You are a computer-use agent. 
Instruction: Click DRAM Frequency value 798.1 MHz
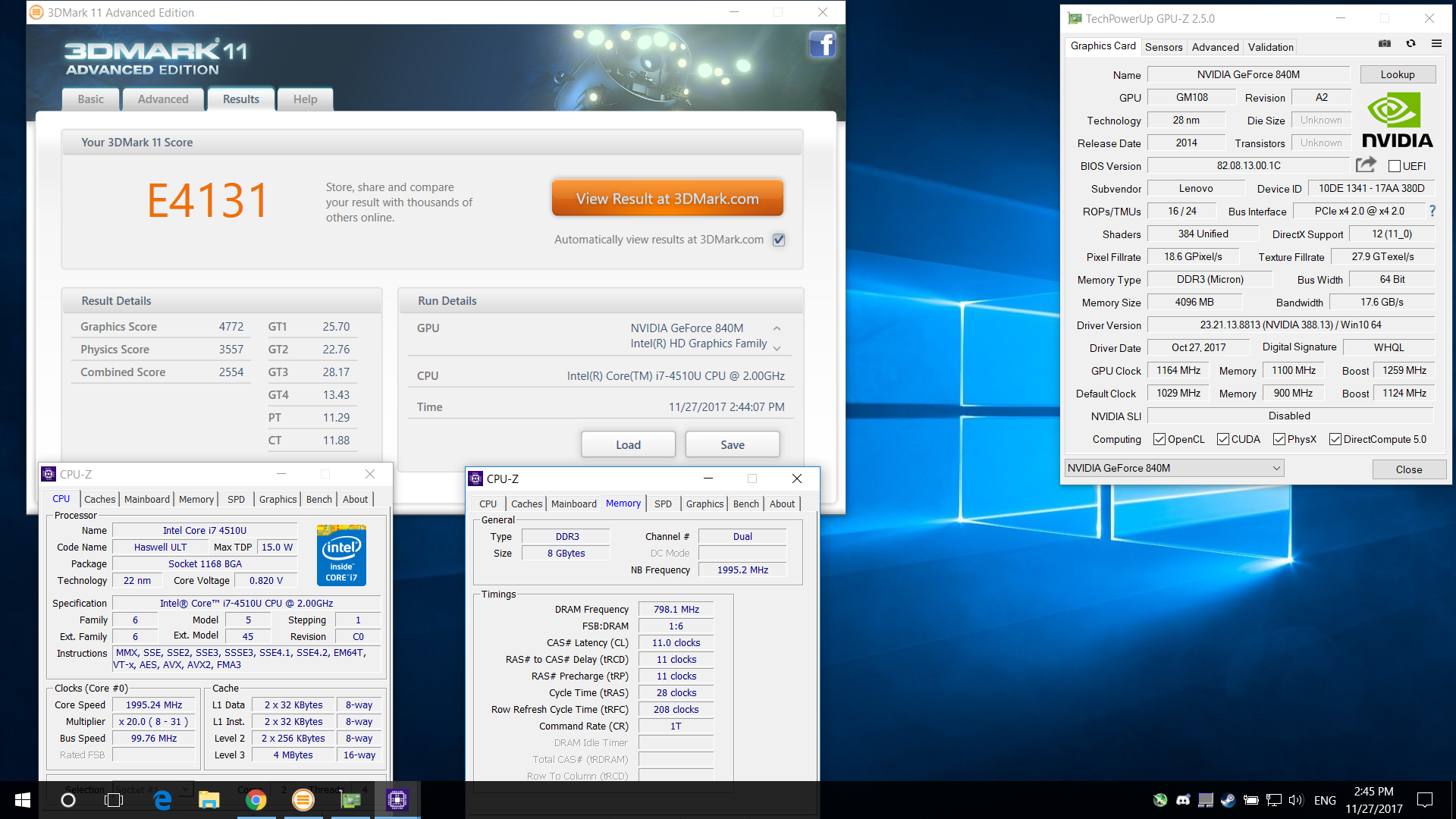pyautogui.click(x=676, y=609)
